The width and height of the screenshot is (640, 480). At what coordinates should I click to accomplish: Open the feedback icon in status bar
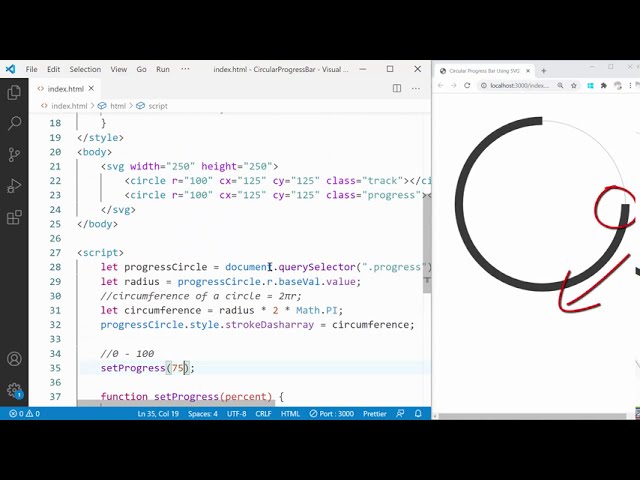400,413
